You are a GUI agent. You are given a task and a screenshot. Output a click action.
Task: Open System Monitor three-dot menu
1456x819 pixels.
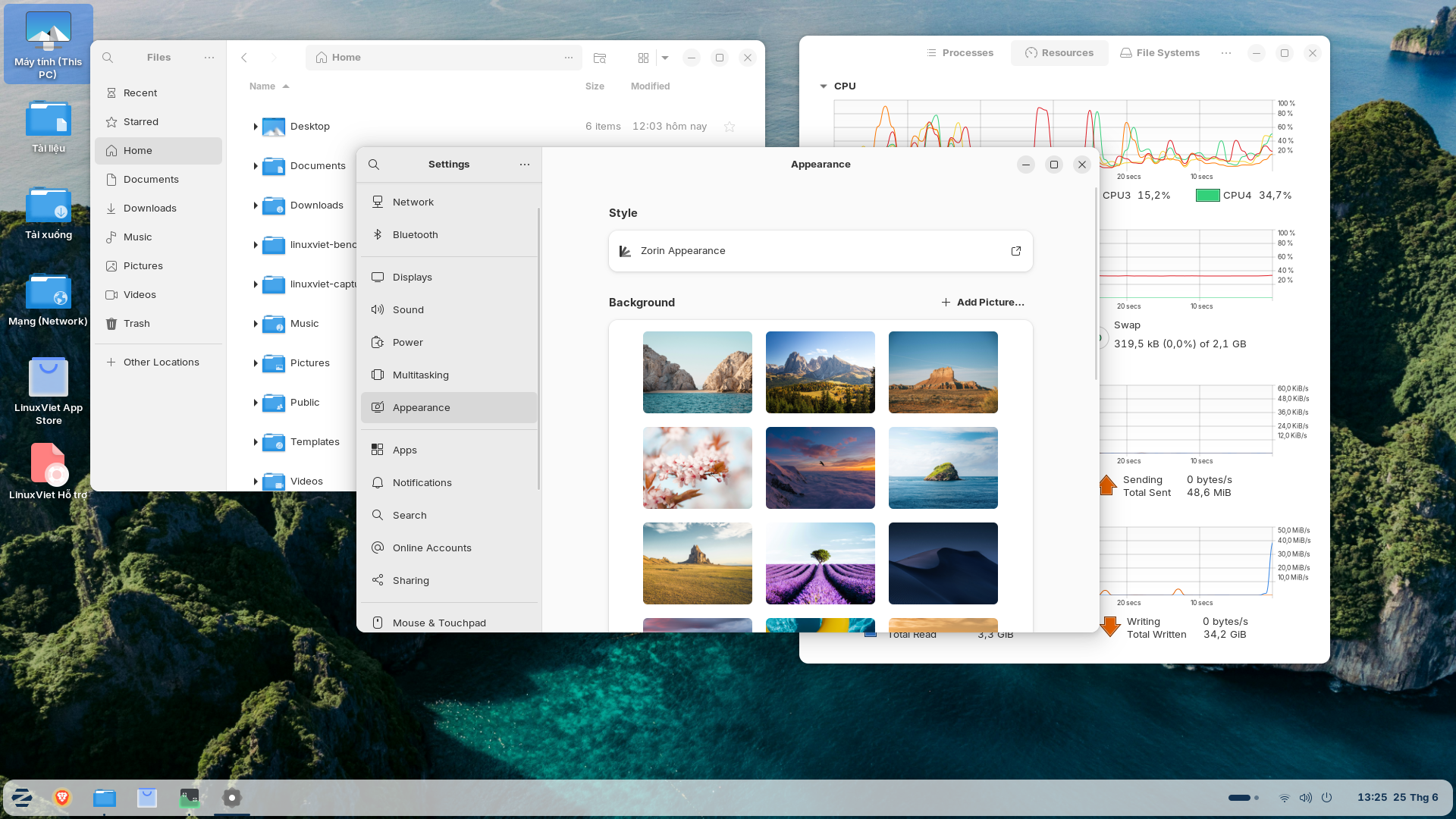click(x=1226, y=53)
